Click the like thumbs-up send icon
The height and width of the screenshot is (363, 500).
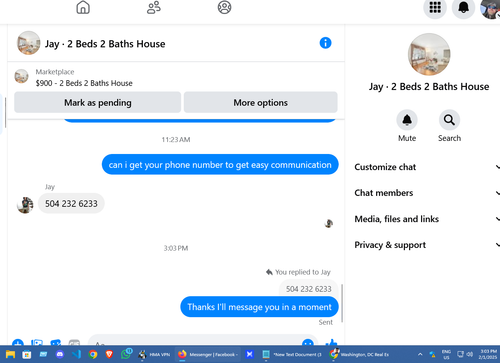point(331,343)
